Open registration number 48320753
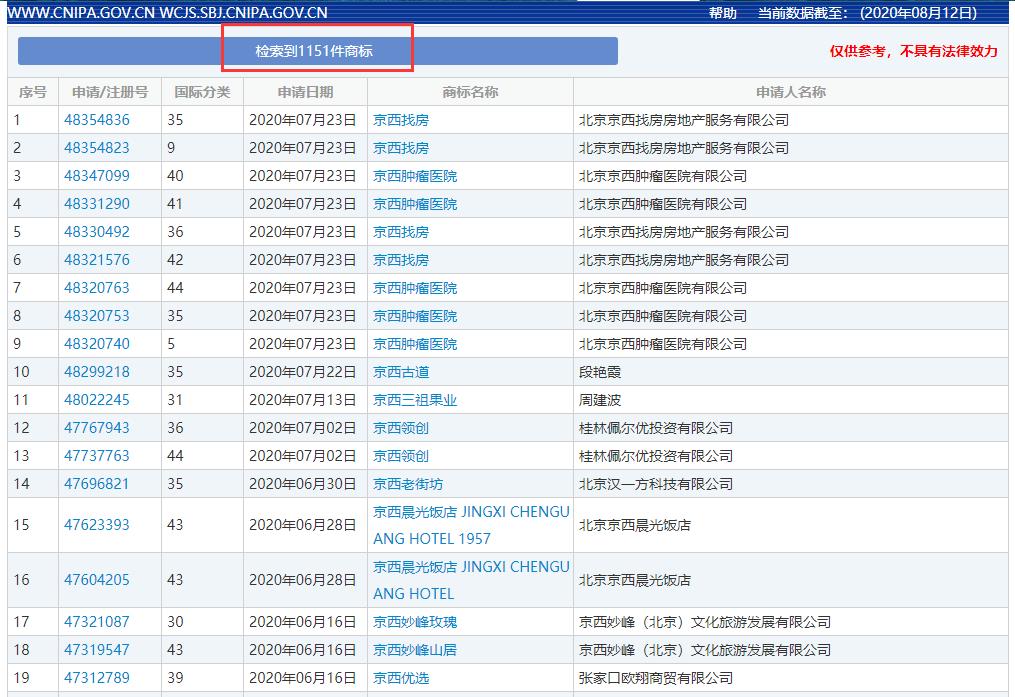 click(x=96, y=316)
